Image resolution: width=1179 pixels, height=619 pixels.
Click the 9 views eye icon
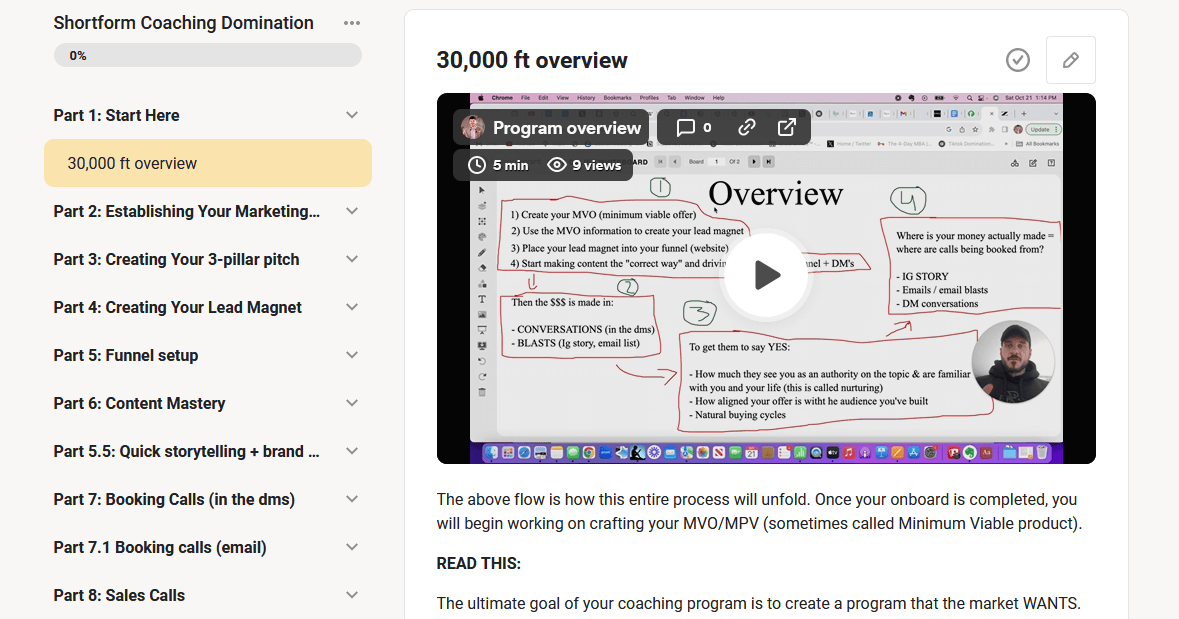[x=557, y=165]
